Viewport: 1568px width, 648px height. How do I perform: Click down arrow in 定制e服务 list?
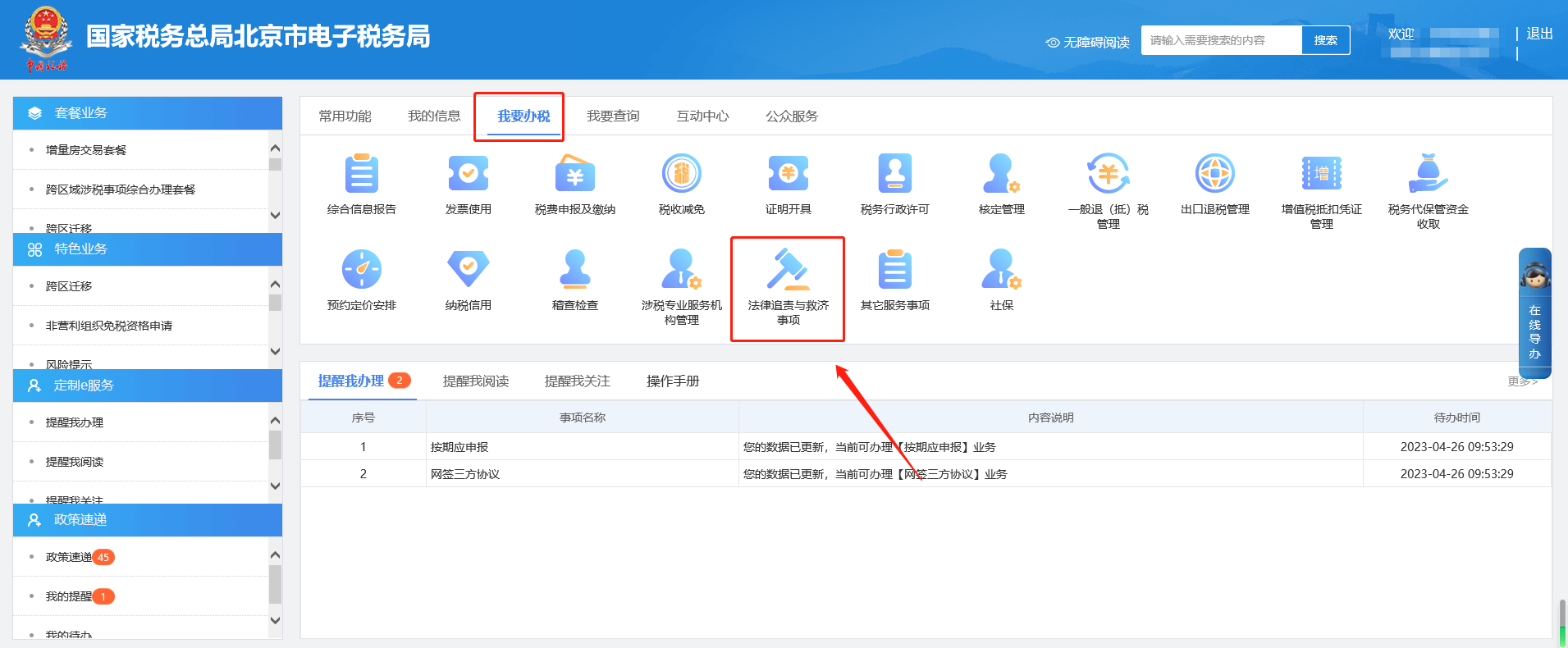(276, 486)
